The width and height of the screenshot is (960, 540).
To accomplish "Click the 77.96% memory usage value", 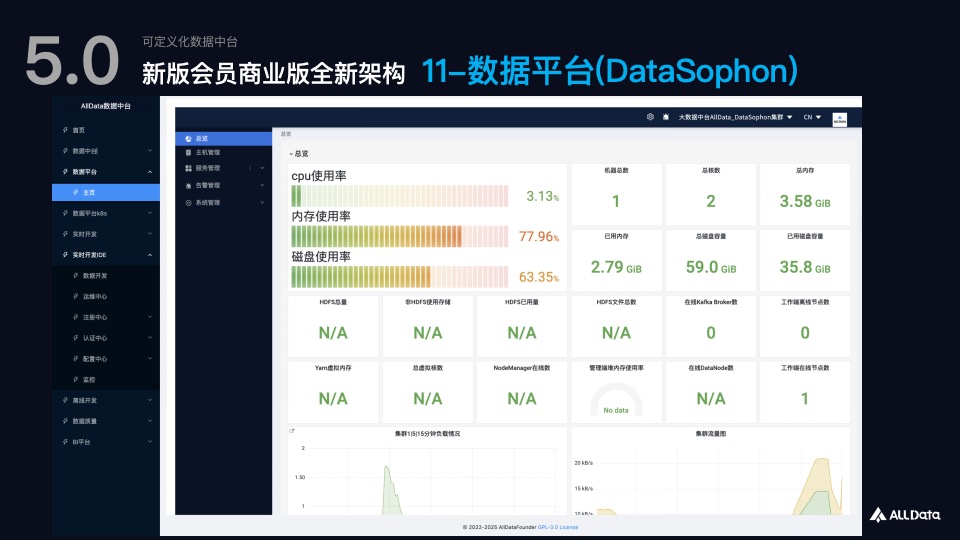I will click(x=539, y=236).
